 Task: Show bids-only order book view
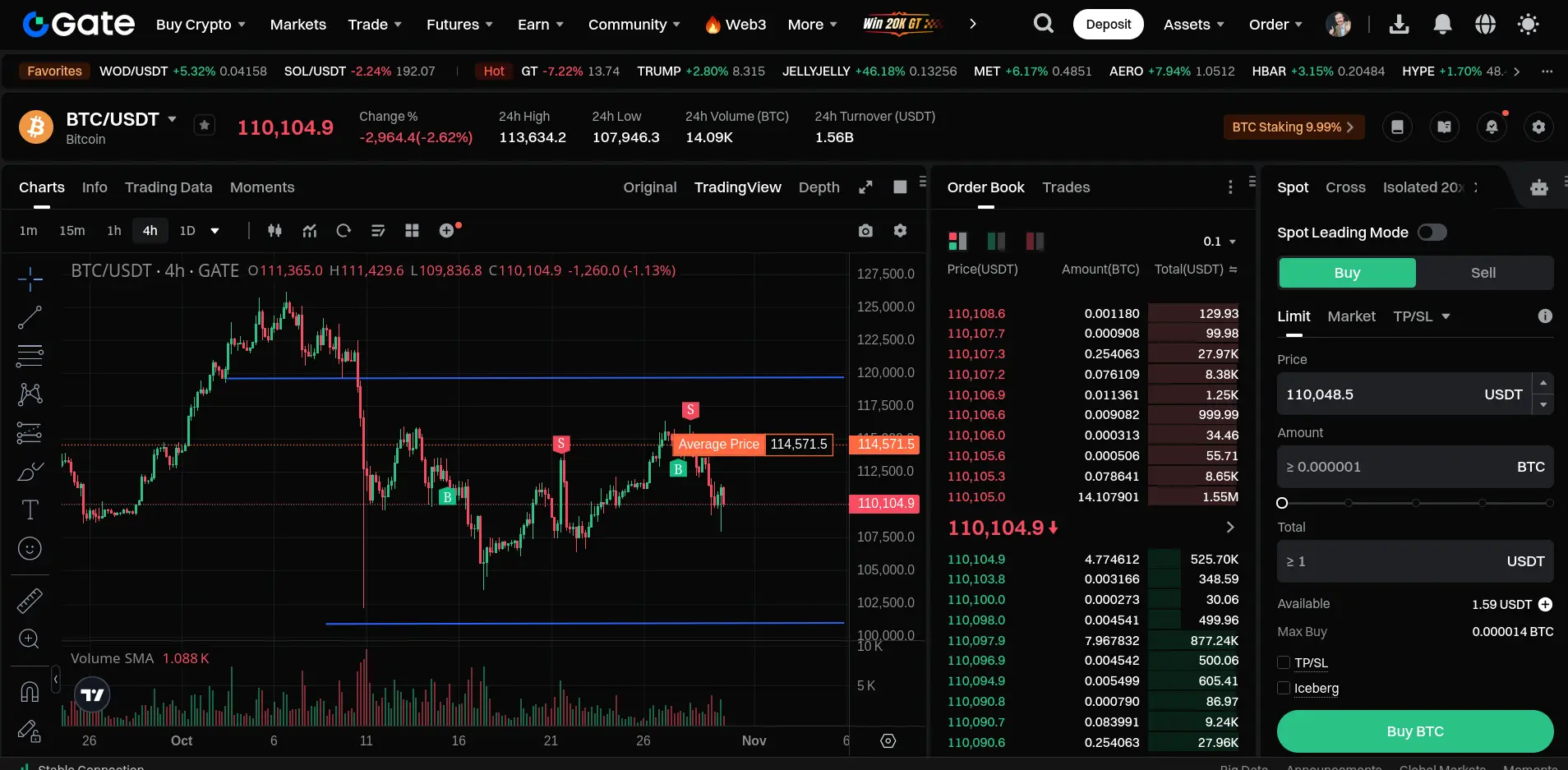996,241
